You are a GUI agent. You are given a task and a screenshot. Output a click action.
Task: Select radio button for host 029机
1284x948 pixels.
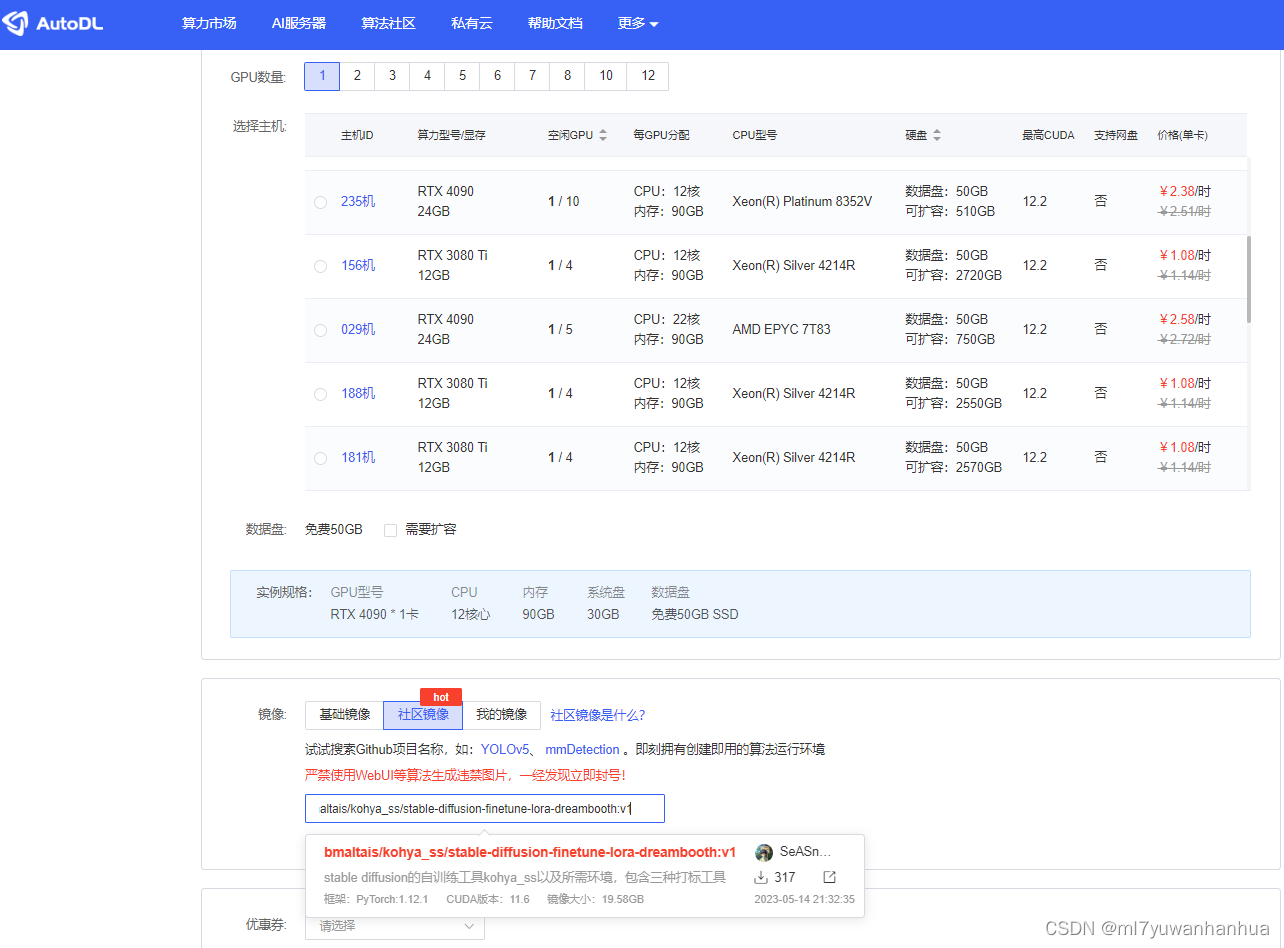(x=320, y=330)
